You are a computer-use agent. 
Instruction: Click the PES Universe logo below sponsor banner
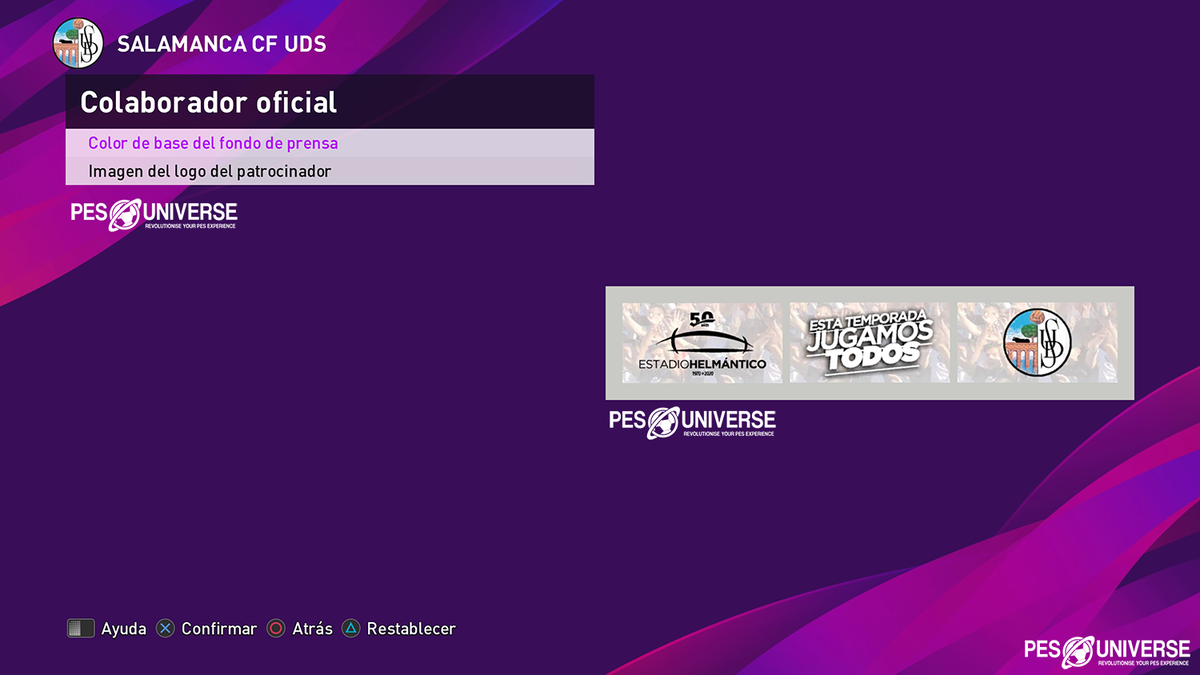692,421
